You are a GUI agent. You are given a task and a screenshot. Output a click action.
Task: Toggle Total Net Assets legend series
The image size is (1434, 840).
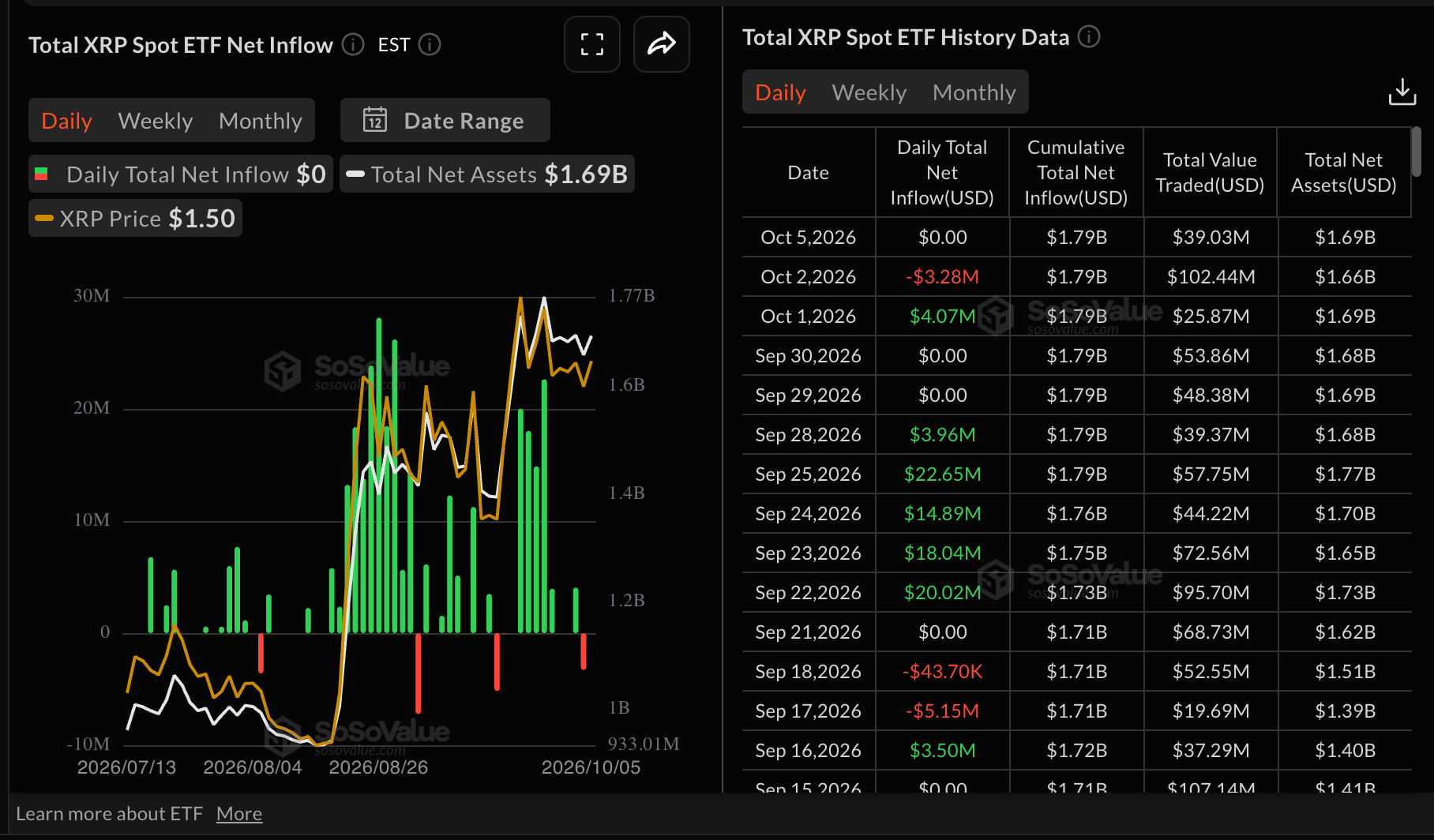pyautogui.click(x=487, y=174)
